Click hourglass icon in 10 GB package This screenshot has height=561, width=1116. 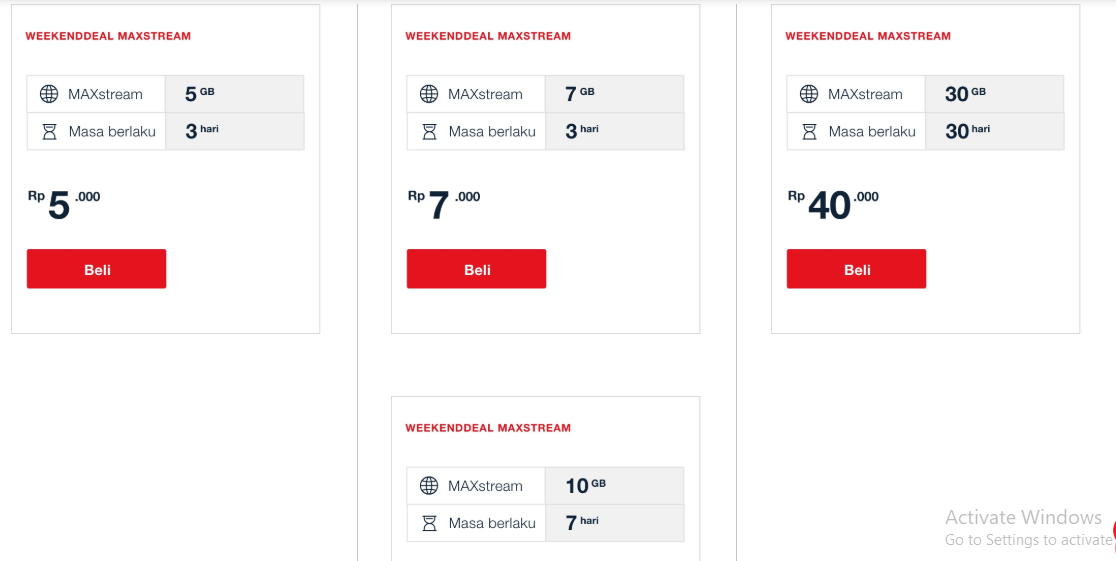[429, 523]
